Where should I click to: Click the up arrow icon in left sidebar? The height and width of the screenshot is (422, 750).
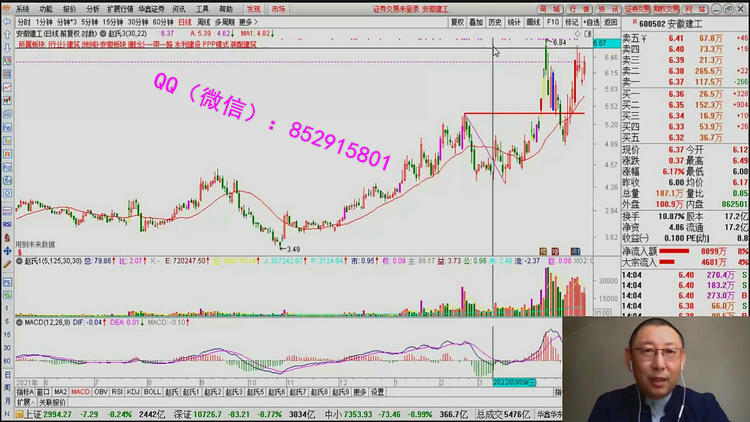tap(7, 36)
